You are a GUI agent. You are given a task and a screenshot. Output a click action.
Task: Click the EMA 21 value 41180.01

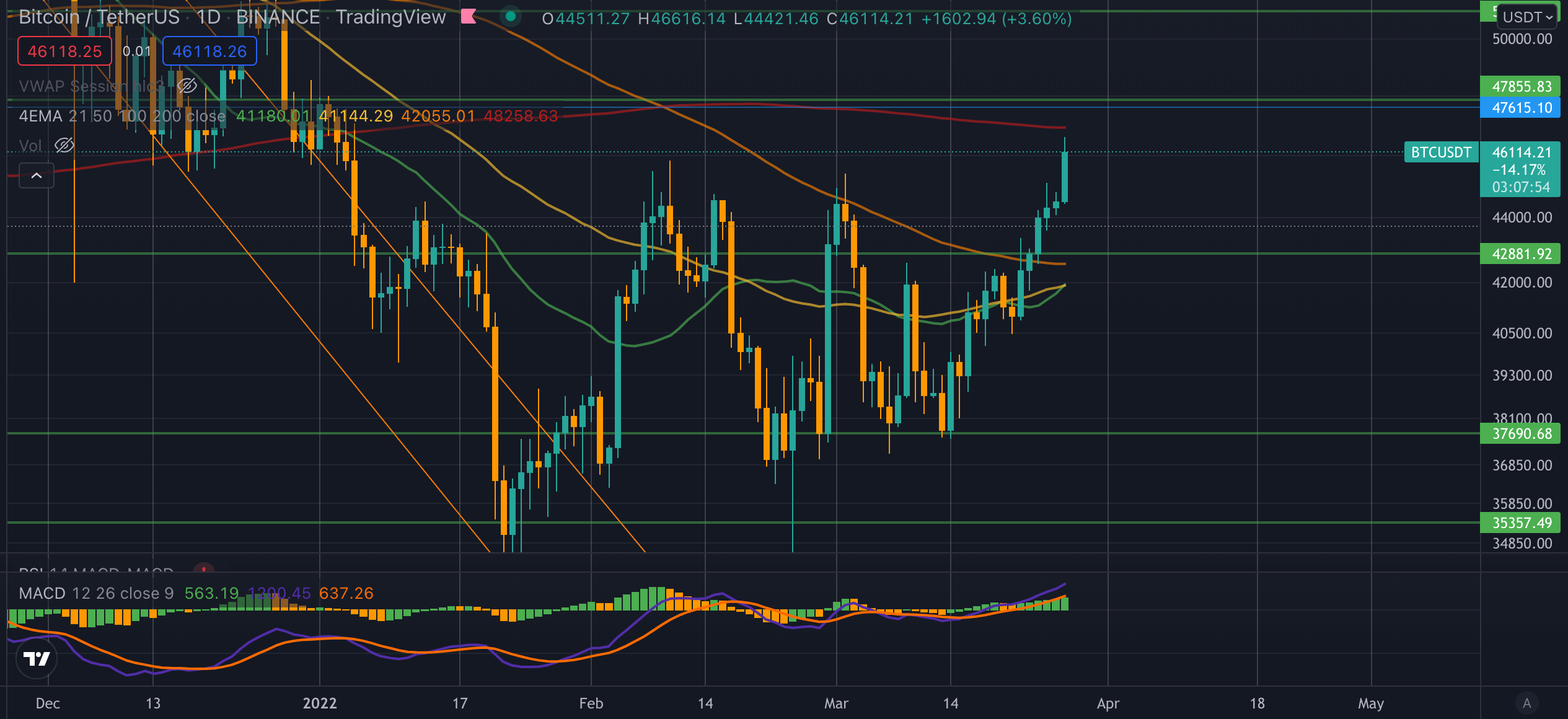click(x=273, y=116)
